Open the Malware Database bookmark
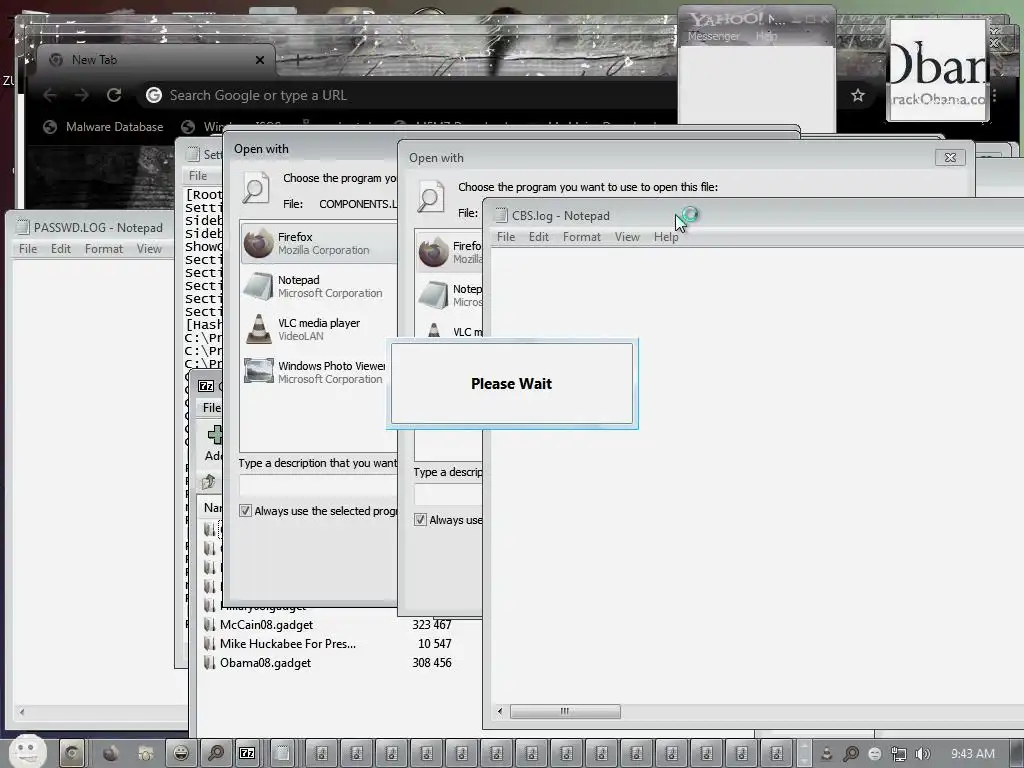The width and height of the screenshot is (1024, 768). (x=103, y=127)
